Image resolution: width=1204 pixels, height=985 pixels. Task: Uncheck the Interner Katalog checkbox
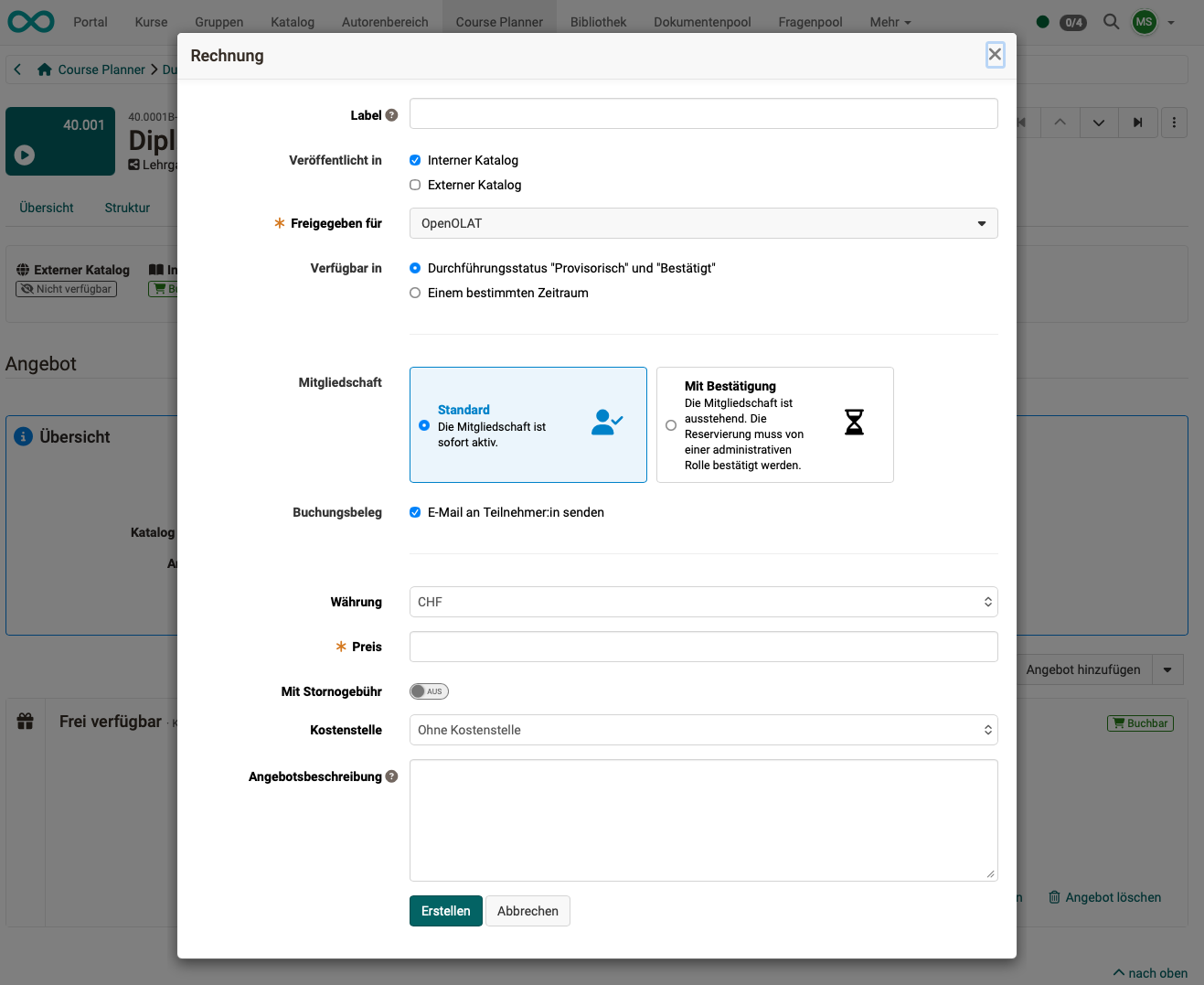pyautogui.click(x=415, y=159)
